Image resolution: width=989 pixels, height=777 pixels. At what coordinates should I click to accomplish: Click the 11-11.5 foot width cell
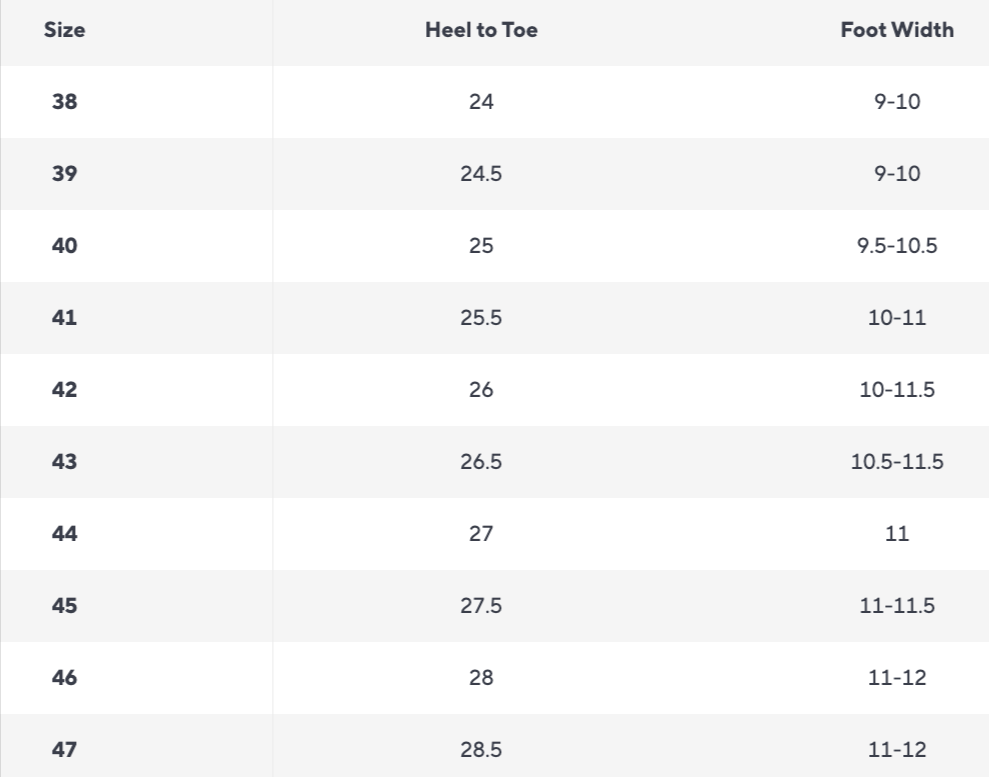point(897,606)
